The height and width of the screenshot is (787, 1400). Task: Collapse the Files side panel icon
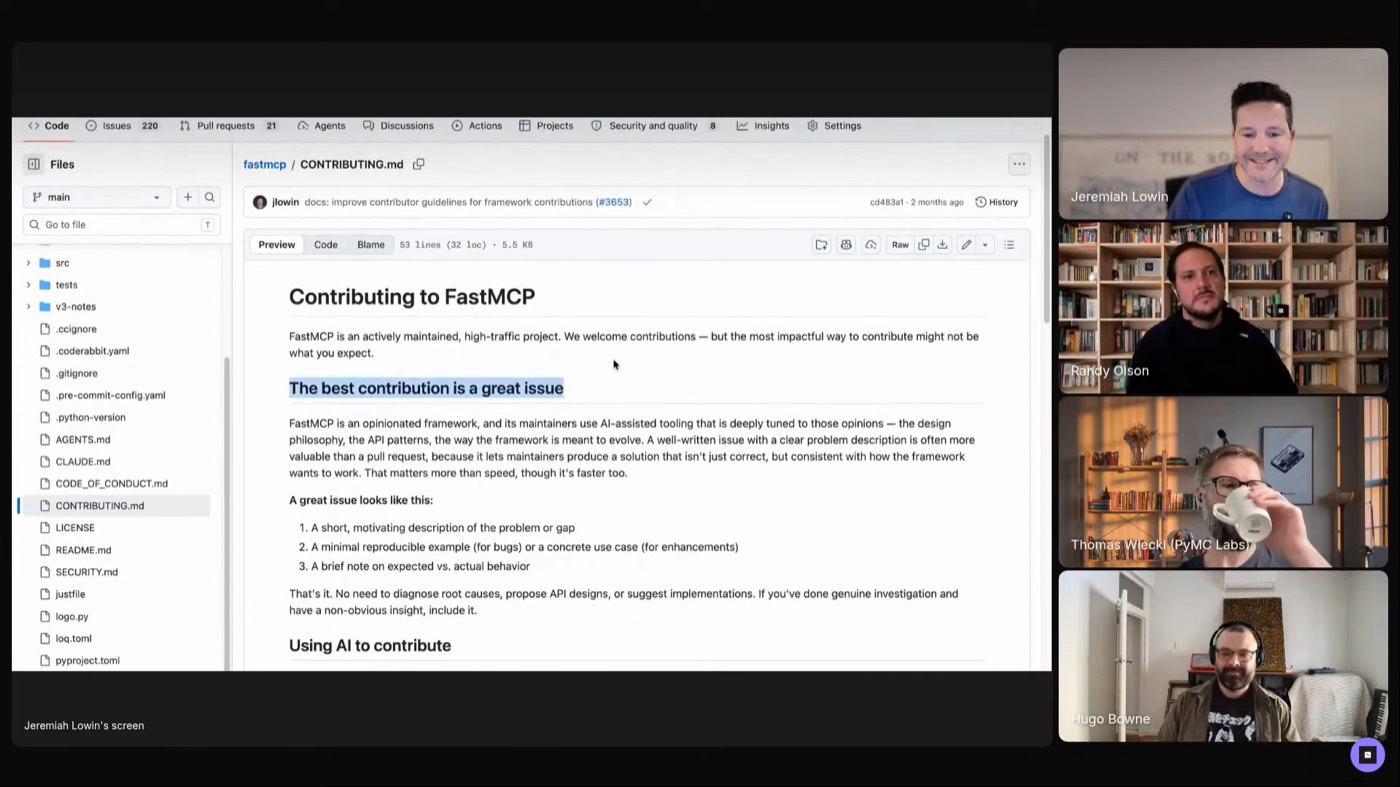(34, 164)
